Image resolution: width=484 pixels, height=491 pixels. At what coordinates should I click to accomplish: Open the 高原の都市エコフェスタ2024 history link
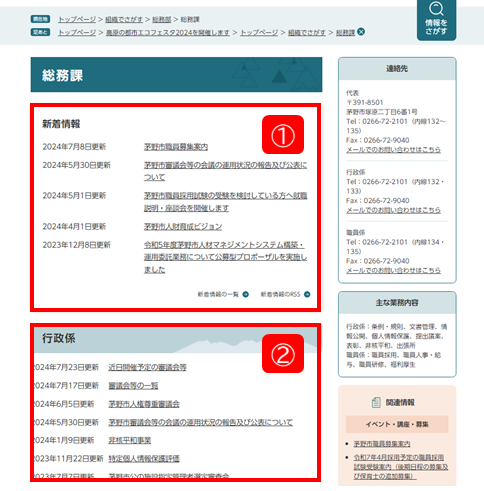pos(168,32)
